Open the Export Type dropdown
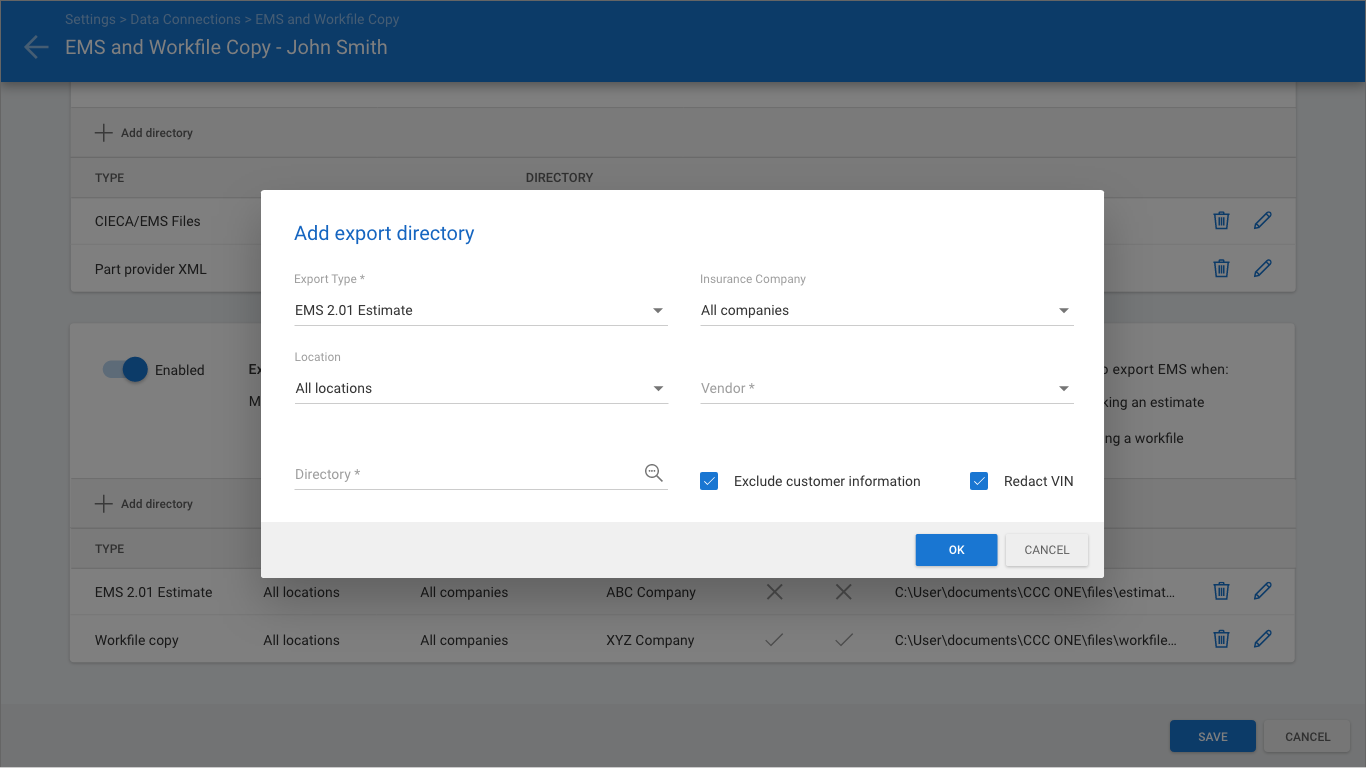Image resolution: width=1366 pixels, height=768 pixels. [481, 310]
